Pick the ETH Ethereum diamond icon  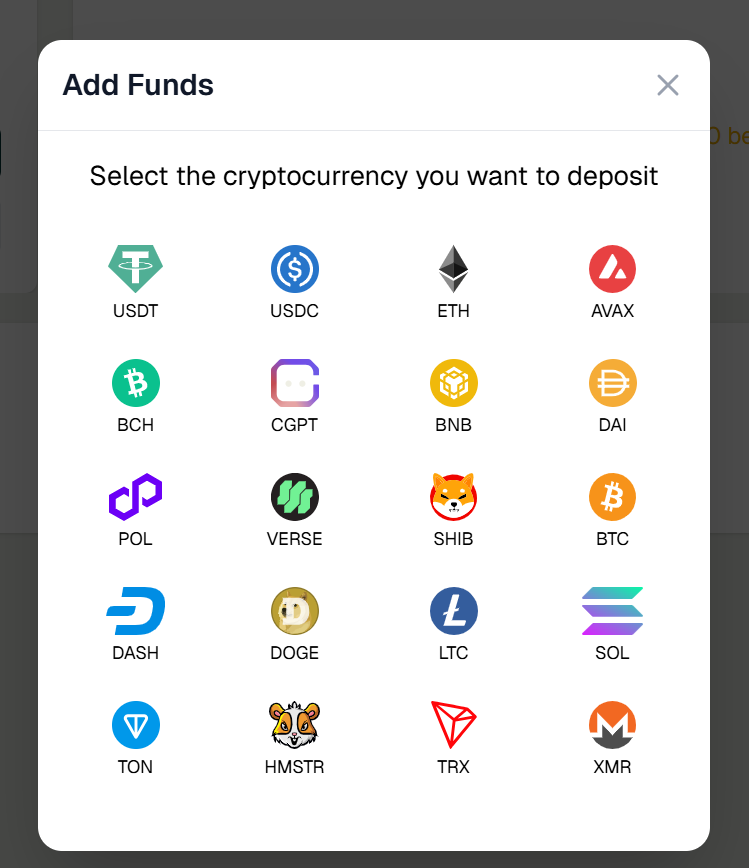[453, 268]
